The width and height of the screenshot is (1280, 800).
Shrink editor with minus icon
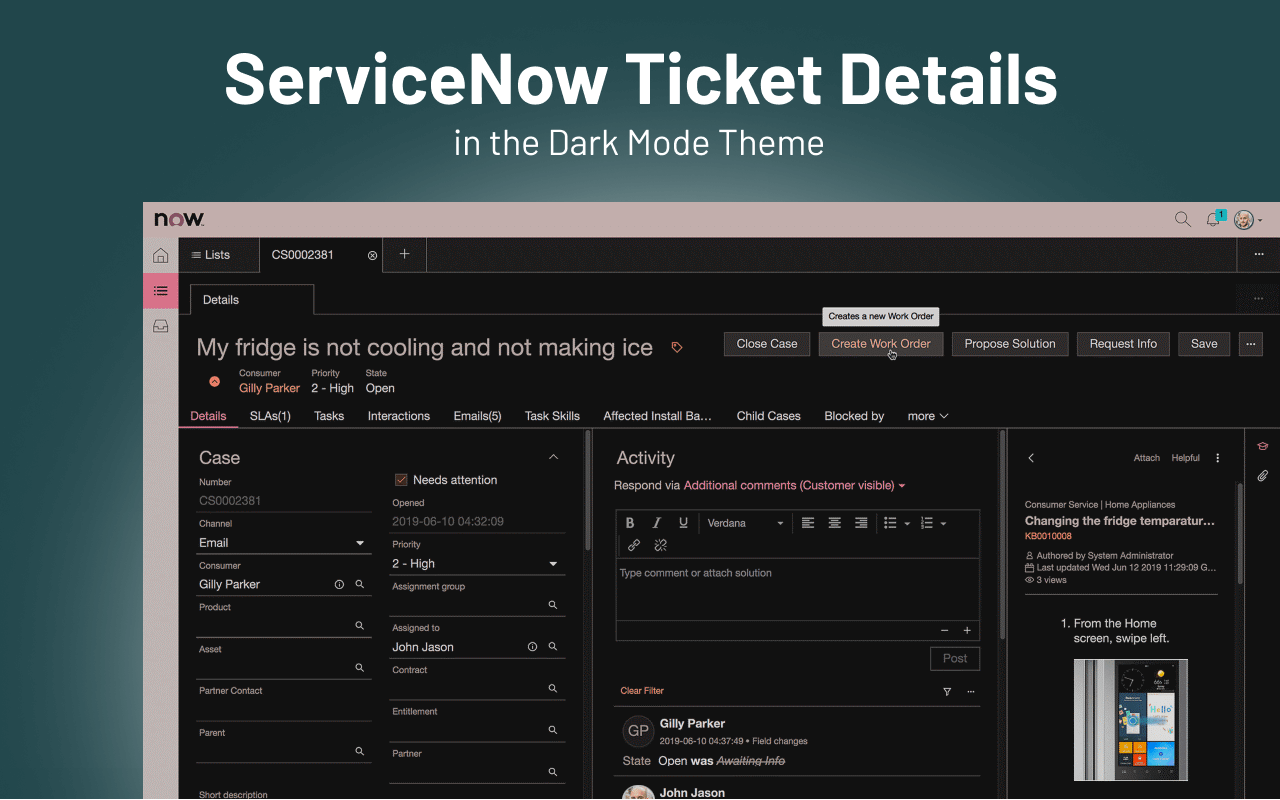tap(945, 631)
